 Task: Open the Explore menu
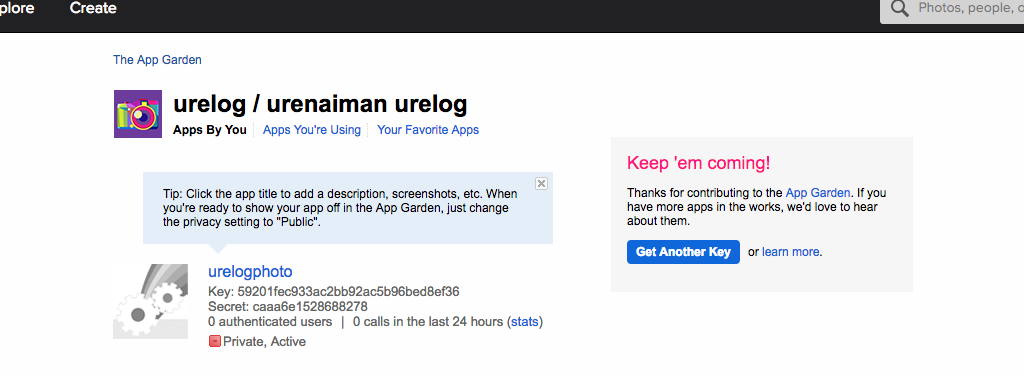[x=17, y=8]
